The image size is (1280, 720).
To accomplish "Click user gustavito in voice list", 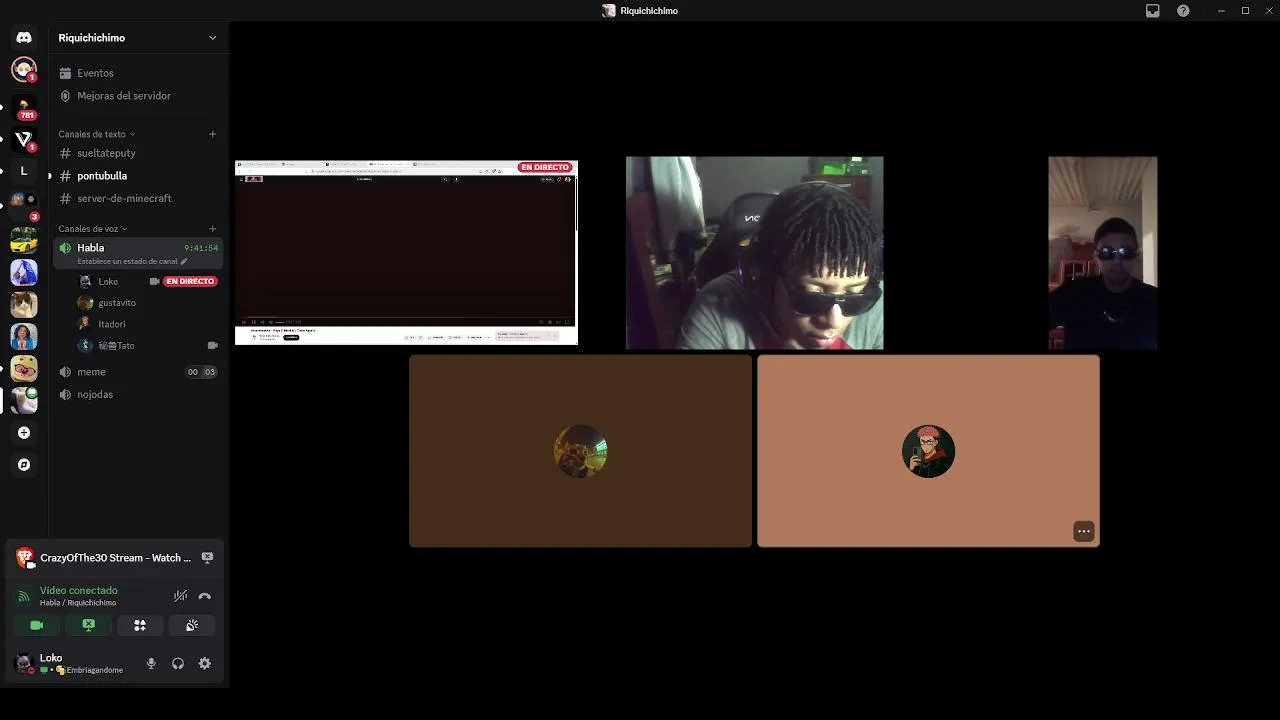I will click(x=117, y=303).
